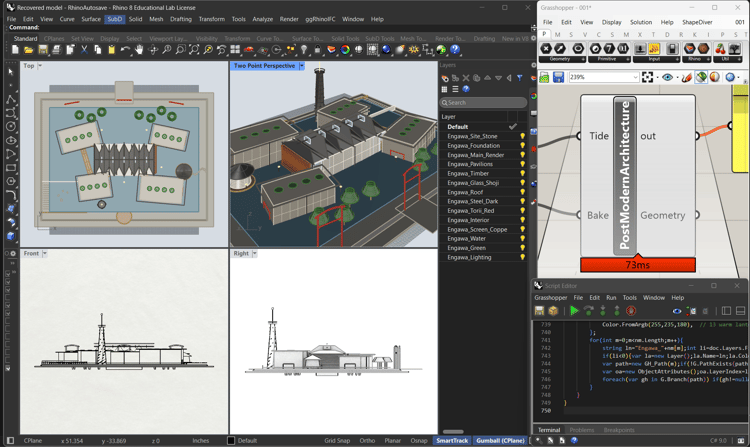This screenshot has width=750, height=447.
Task: Click the SmartTrack button in status bar
Action: [x=451, y=440]
